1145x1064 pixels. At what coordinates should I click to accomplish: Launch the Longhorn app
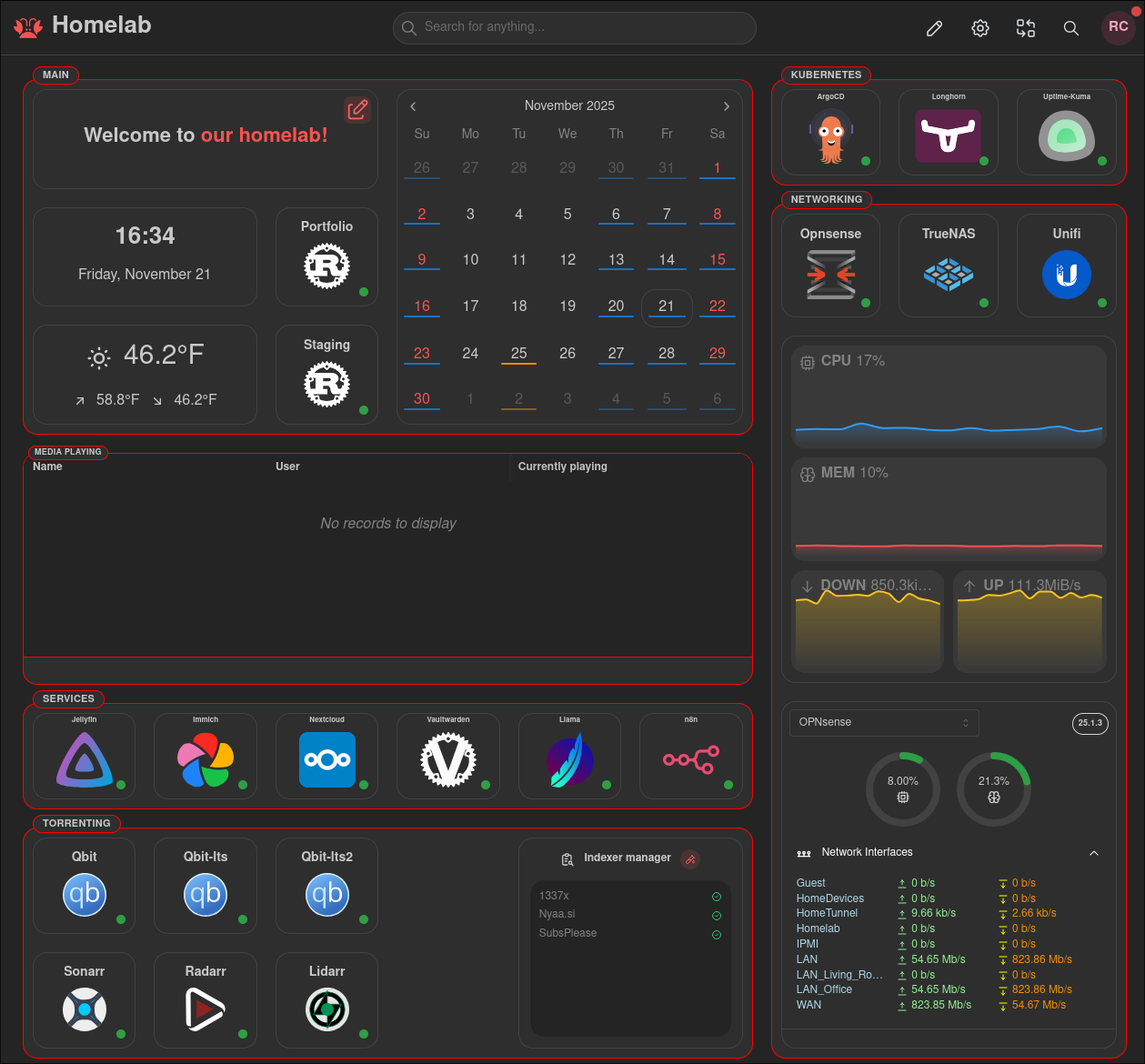click(948, 133)
